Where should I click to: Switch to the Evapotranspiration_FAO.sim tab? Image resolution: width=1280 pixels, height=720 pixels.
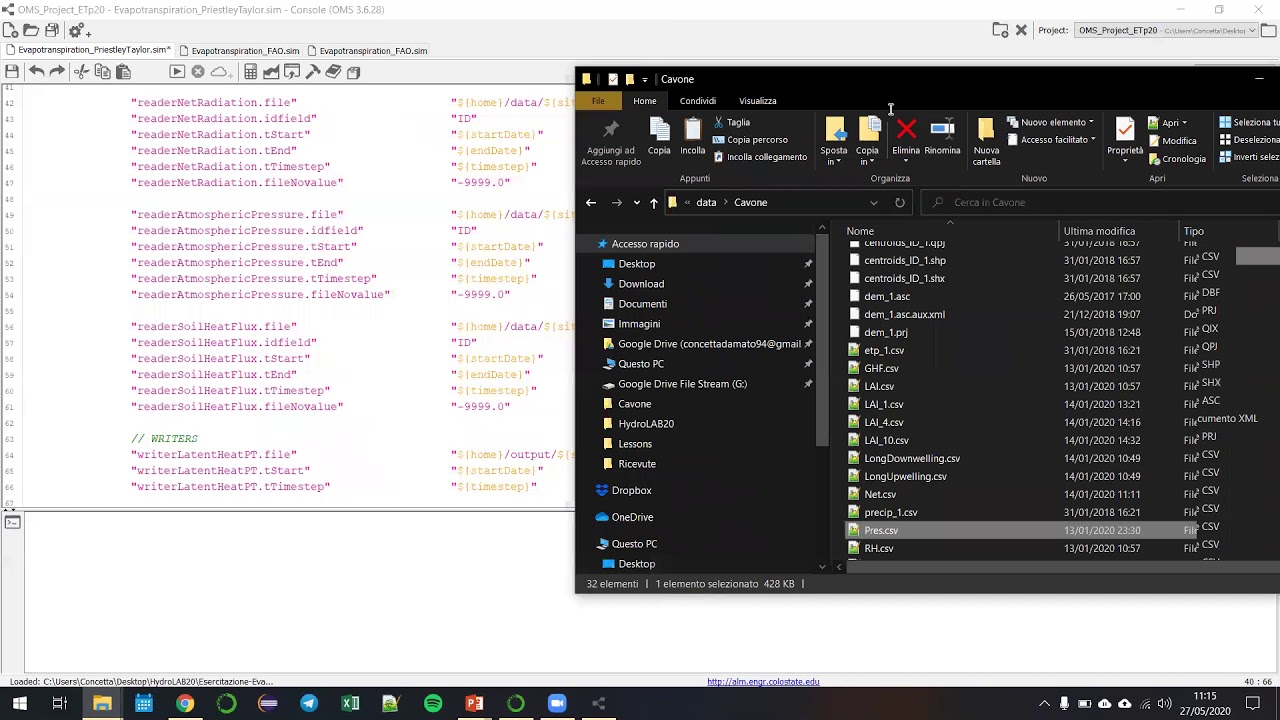(245, 51)
